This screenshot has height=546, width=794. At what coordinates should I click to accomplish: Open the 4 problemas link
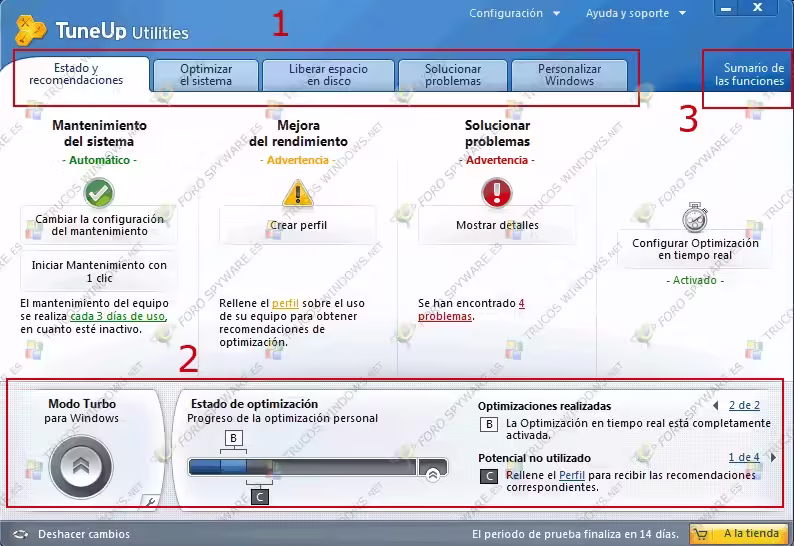471,309
